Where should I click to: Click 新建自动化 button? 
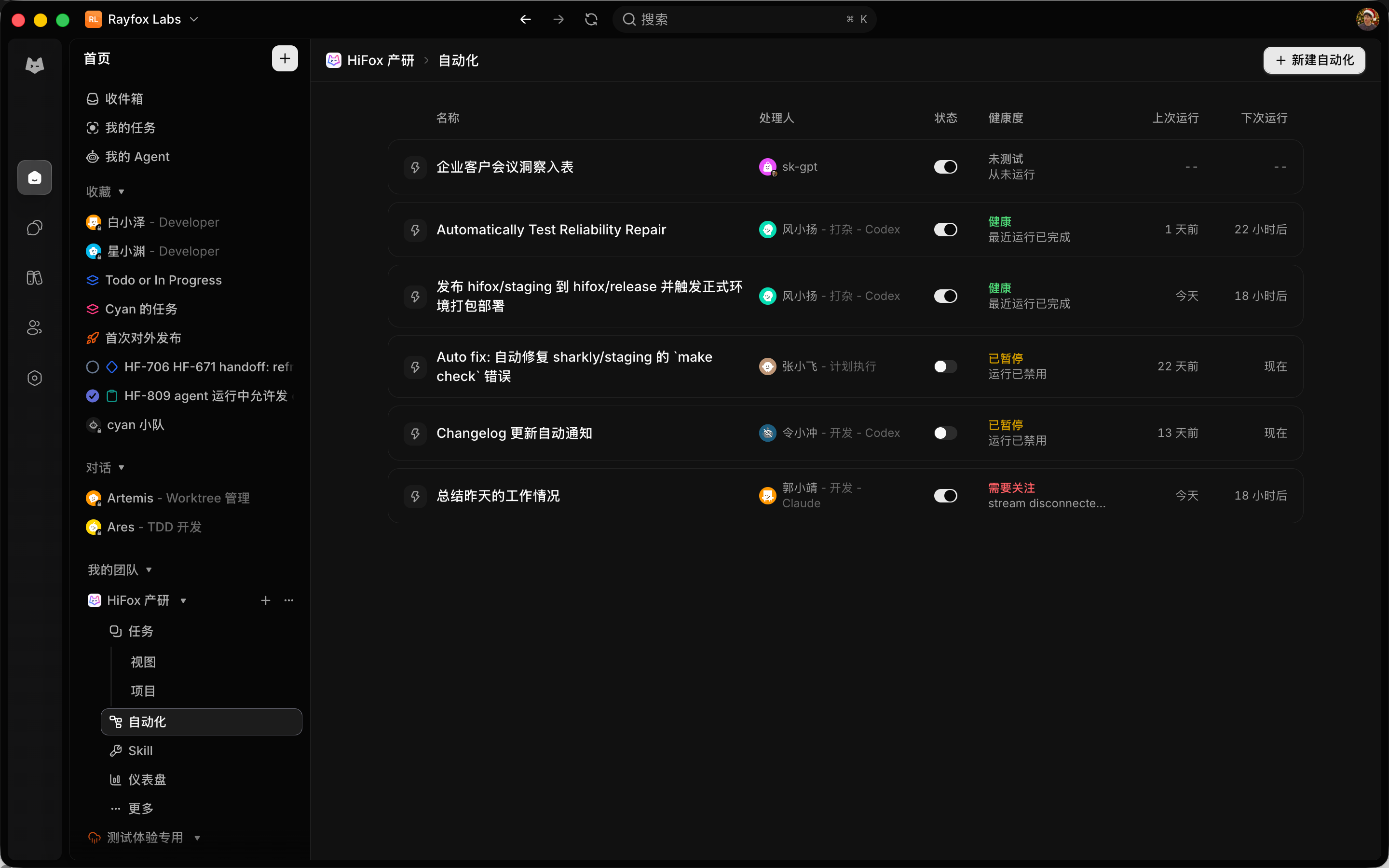pyautogui.click(x=1314, y=60)
